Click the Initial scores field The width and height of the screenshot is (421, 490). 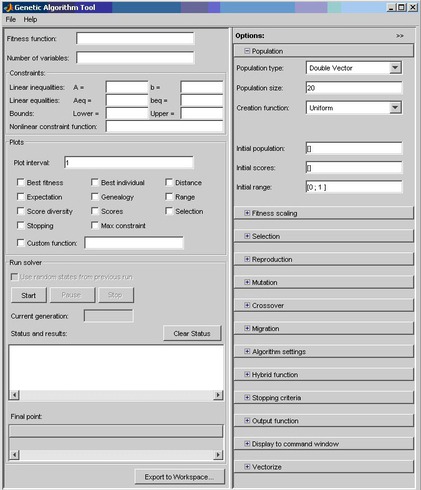pyautogui.click(x=354, y=167)
